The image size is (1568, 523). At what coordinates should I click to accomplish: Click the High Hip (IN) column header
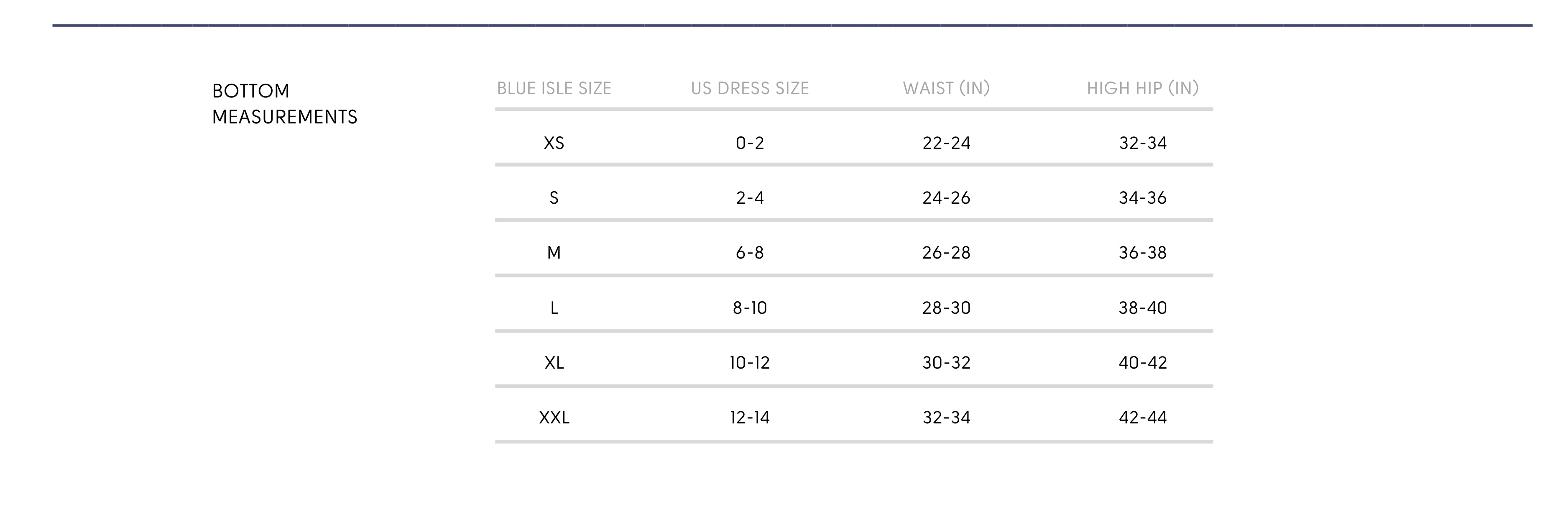pyautogui.click(x=1142, y=88)
